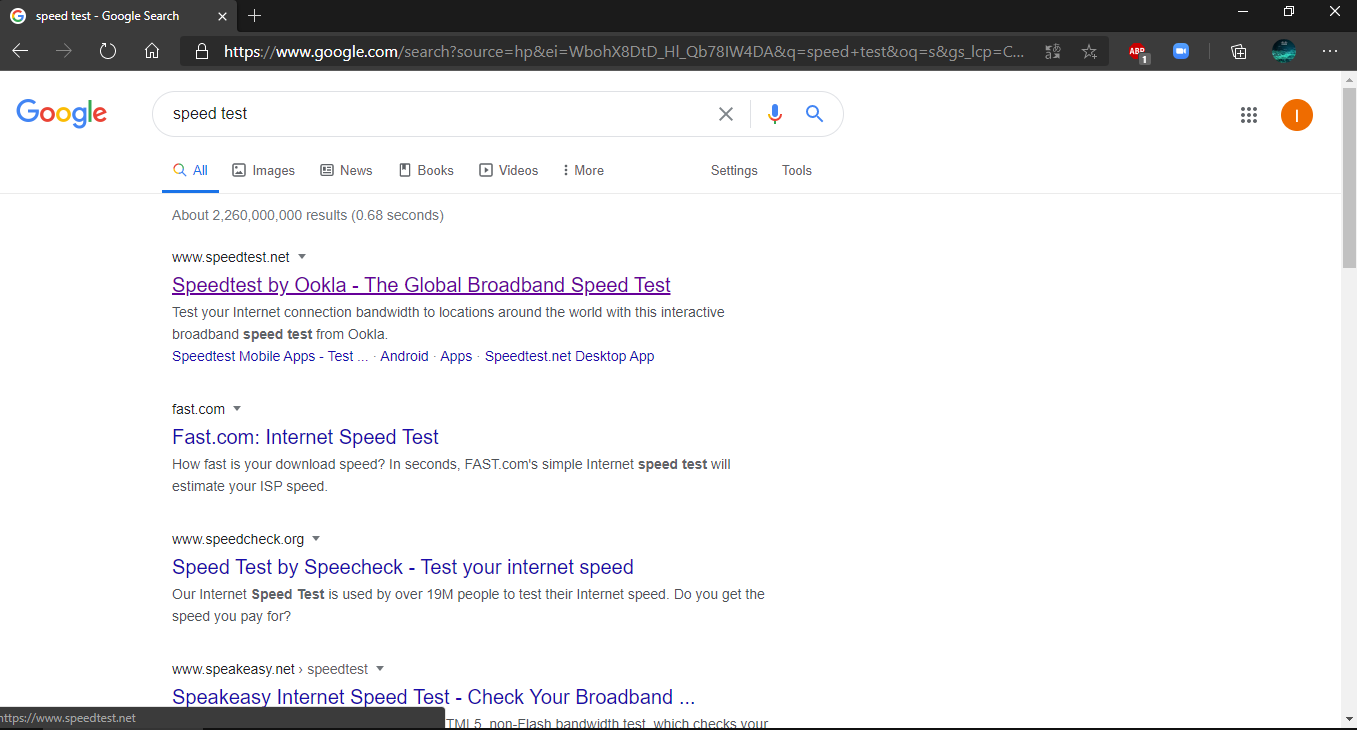The height and width of the screenshot is (730, 1357).
Task: Switch to the Images tab
Action: 264,170
